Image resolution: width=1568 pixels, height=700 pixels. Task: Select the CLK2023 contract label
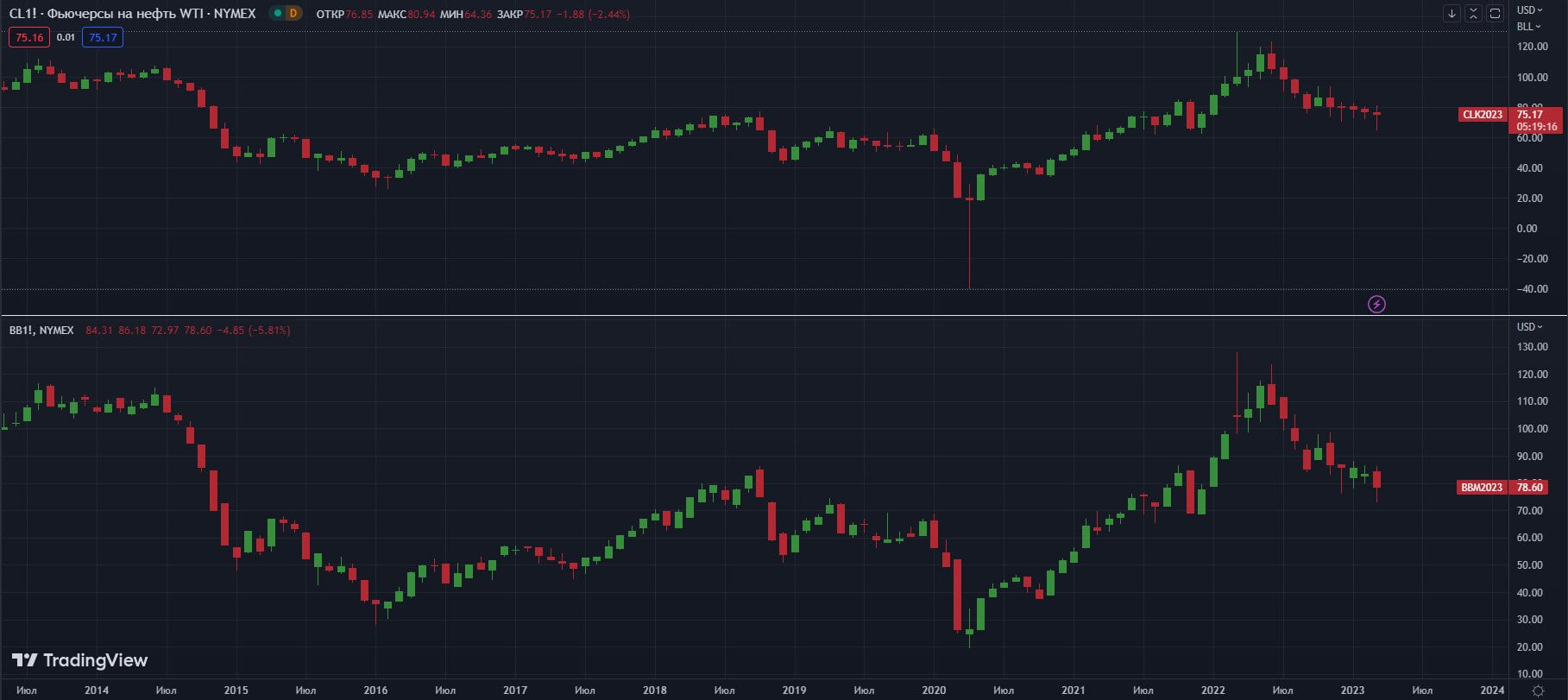(1482, 114)
